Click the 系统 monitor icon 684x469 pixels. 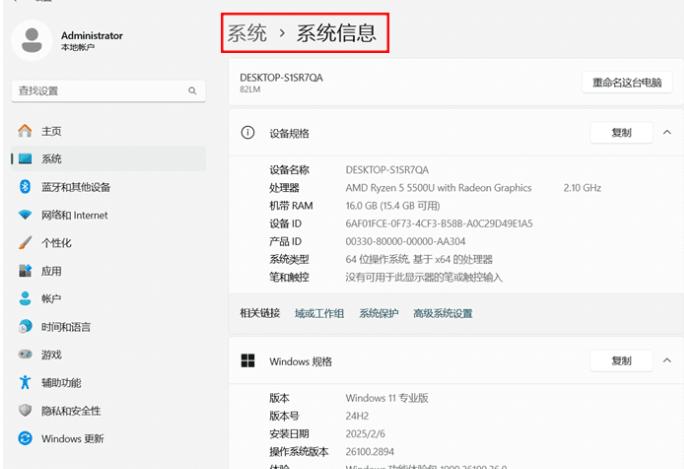[25, 159]
